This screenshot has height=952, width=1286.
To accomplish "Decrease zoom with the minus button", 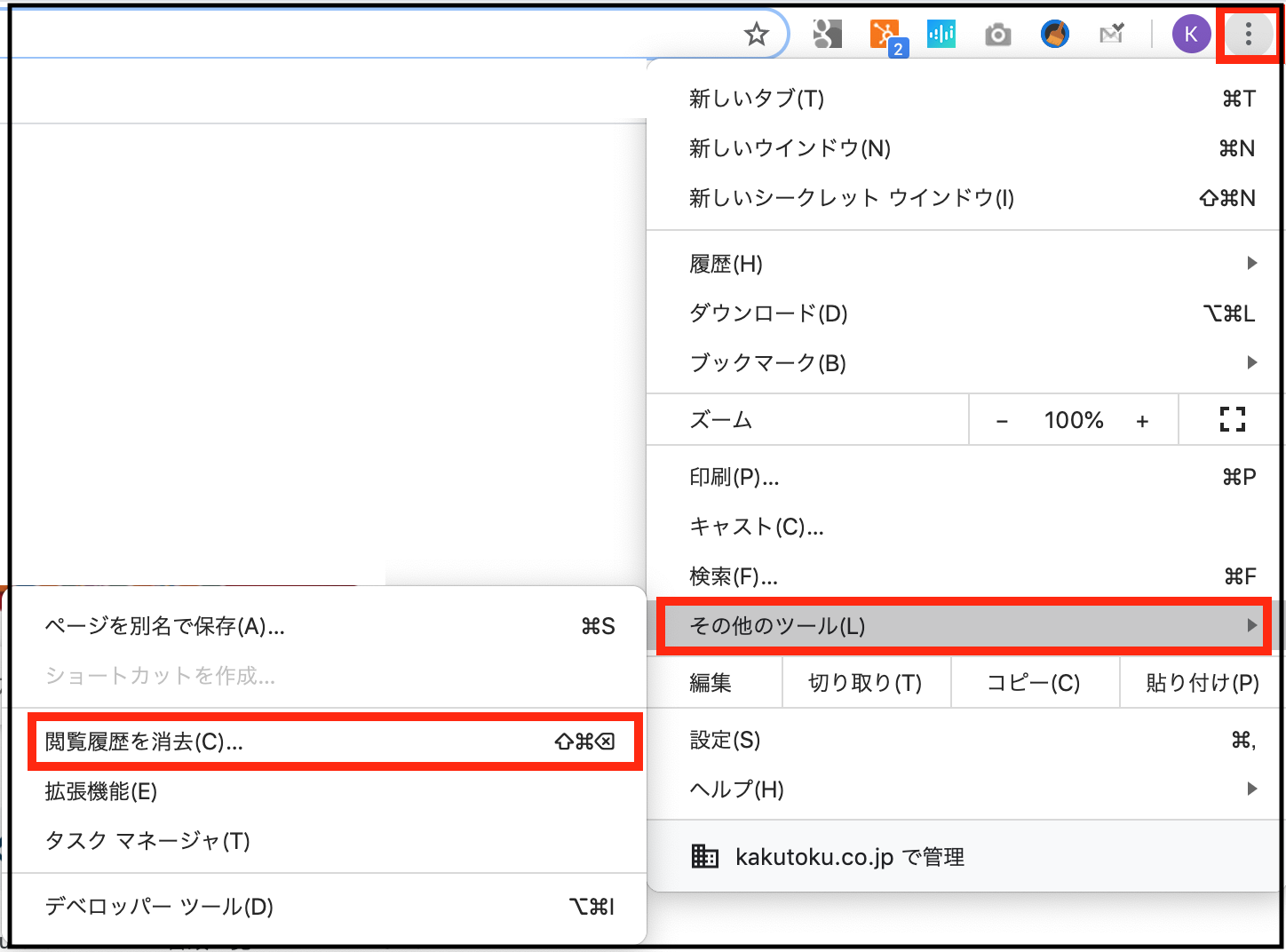I will coord(1002,421).
